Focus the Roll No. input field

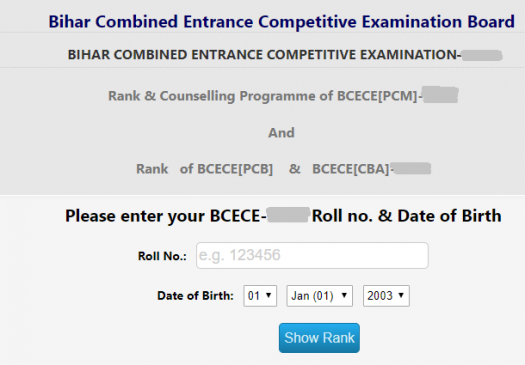[x=312, y=256]
